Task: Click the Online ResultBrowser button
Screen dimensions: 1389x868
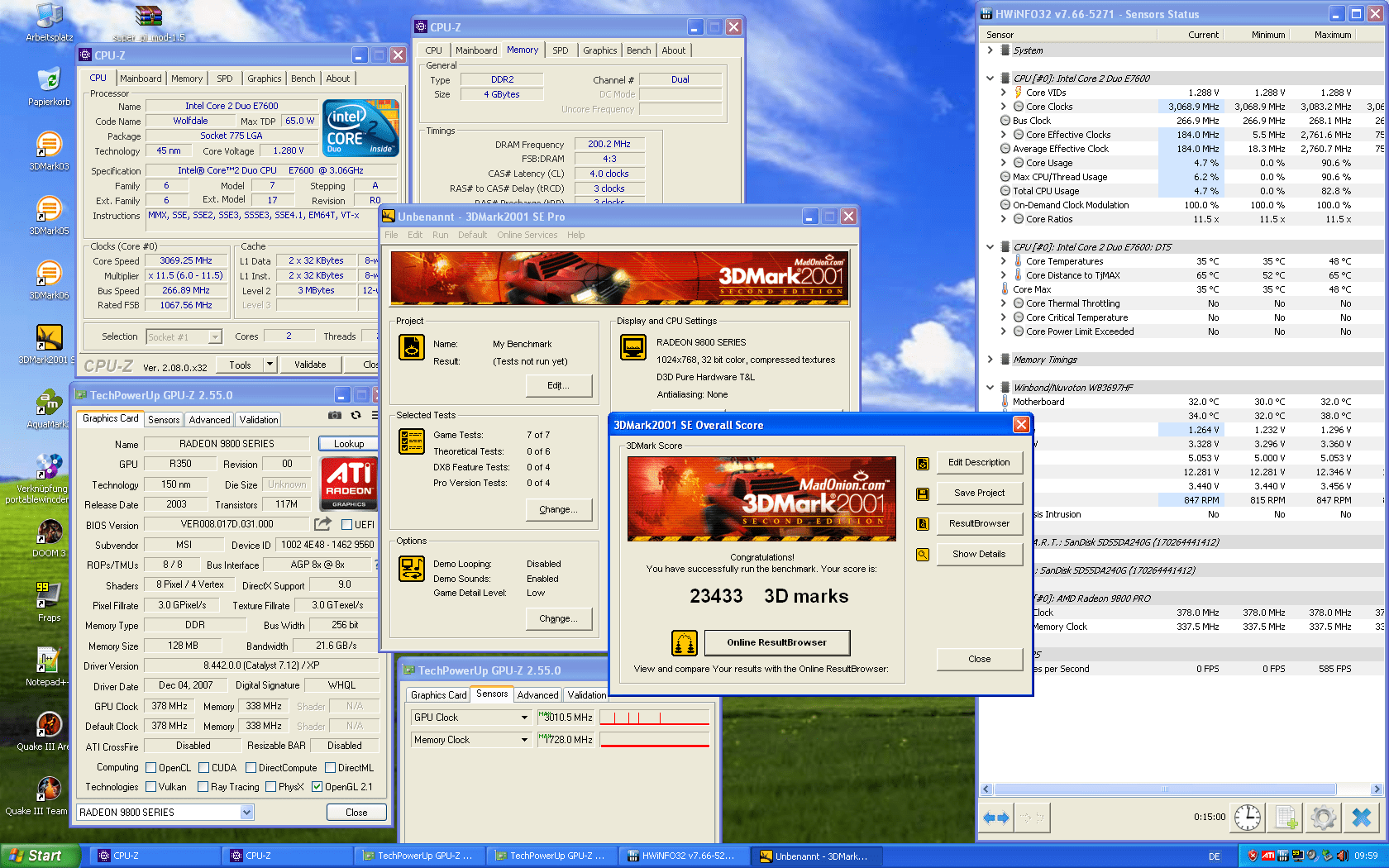Action: click(776, 642)
